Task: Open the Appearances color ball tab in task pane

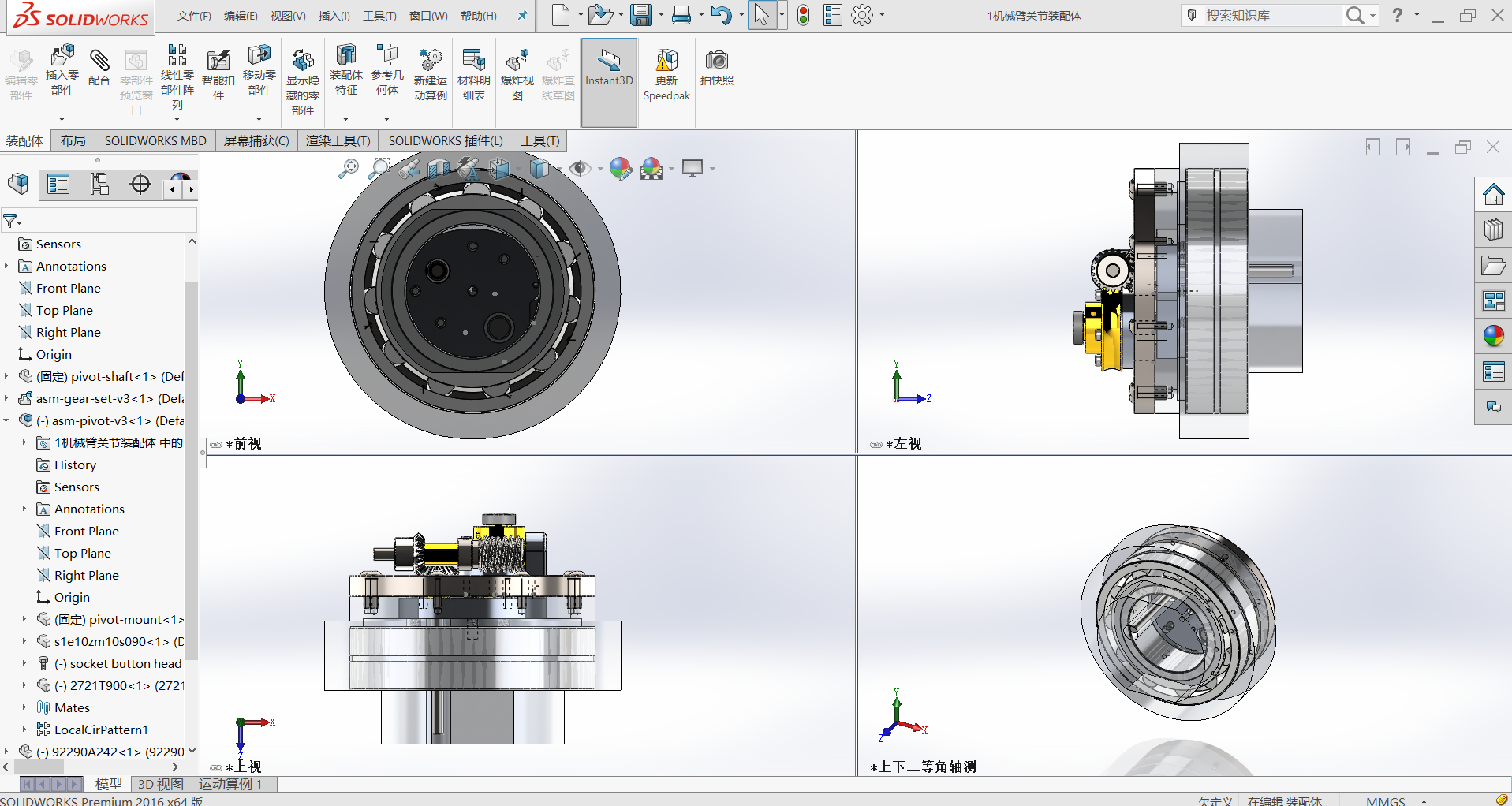Action: [1493, 336]
